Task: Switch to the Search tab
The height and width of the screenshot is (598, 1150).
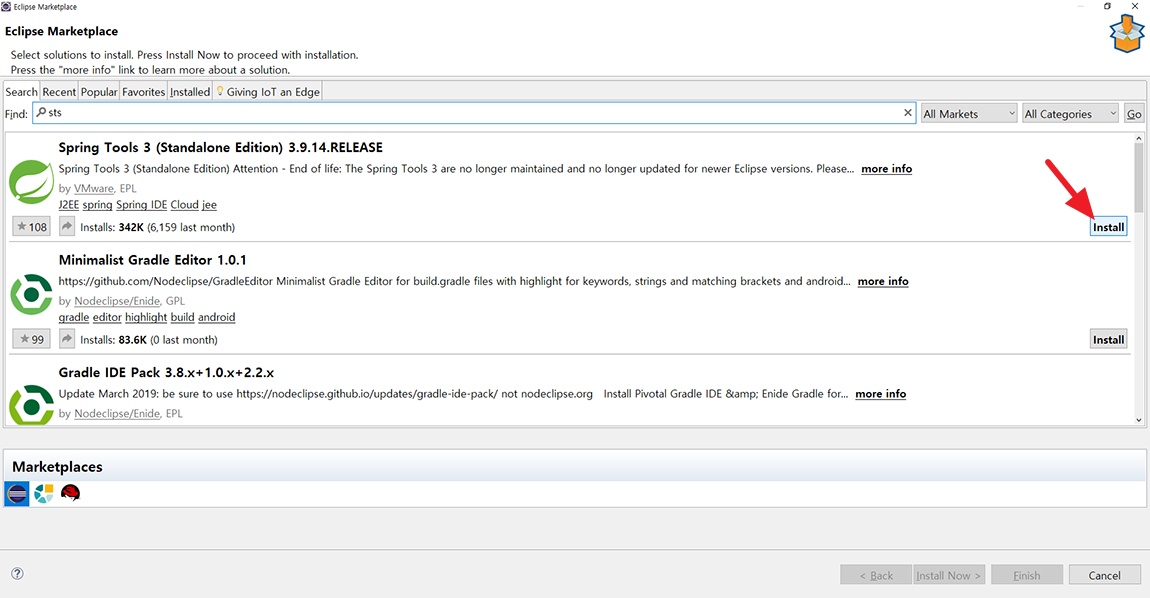Action: pos(21,92)
